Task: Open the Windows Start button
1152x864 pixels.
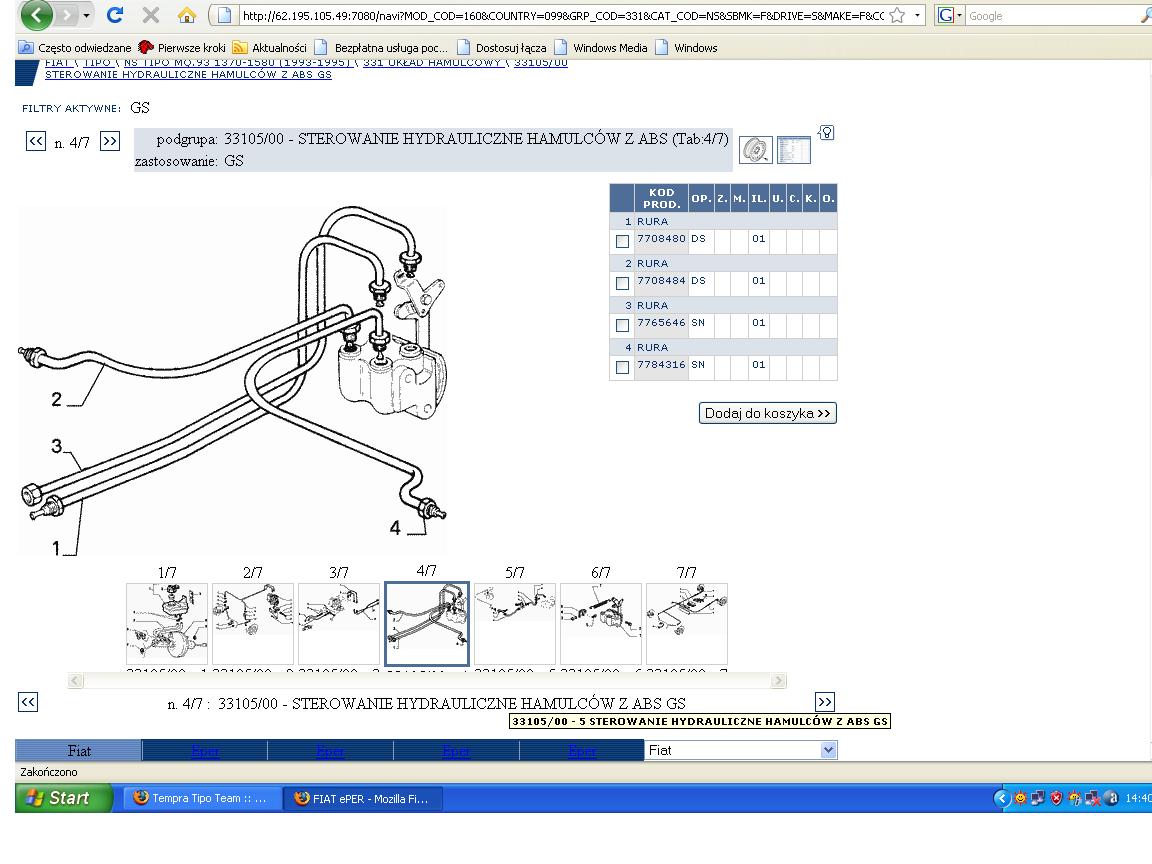Action: coord(64,798)
